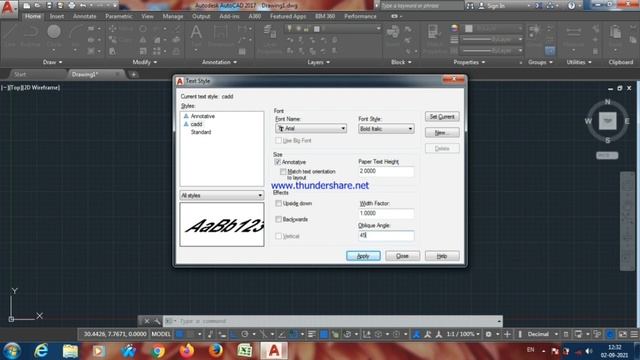640x360 pixels.
Task: Expand the Draw panel flyout
Action: (x=53, y=62)
